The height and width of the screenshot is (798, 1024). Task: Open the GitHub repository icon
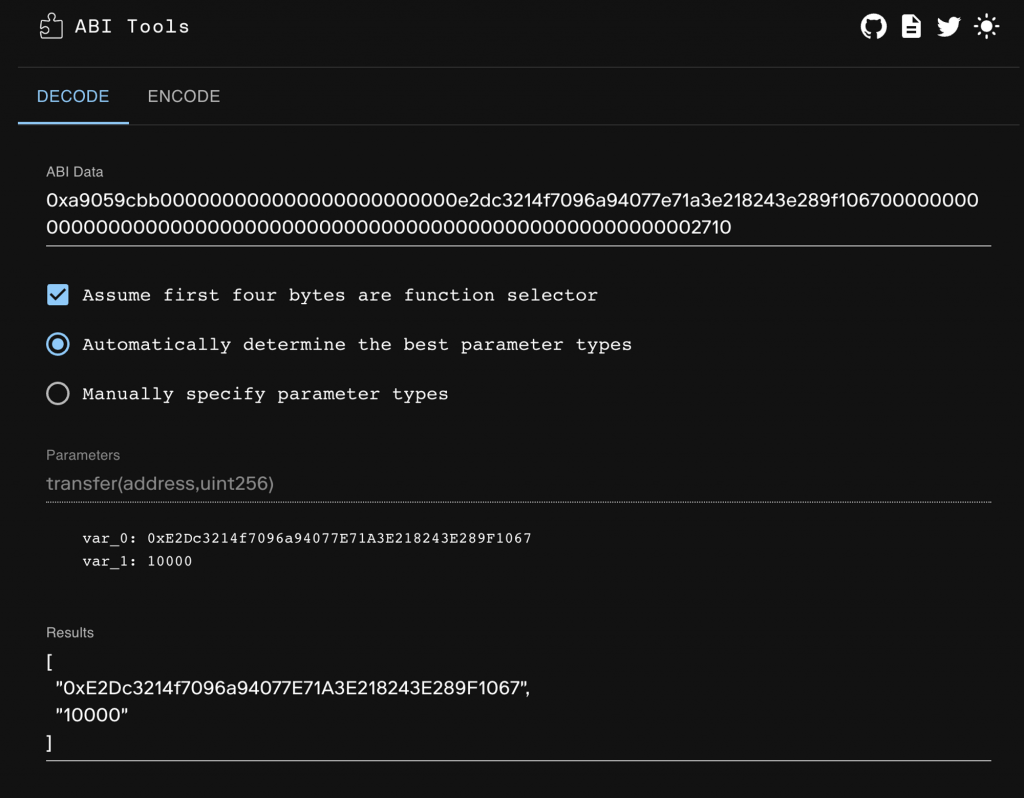[x=874, y=27]
